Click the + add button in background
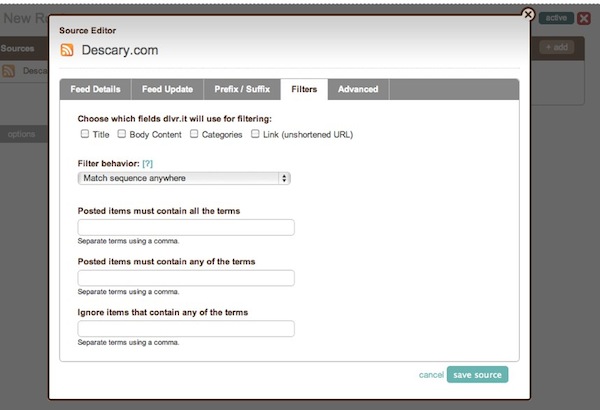The image size is (600, 410). coord(557,47)
